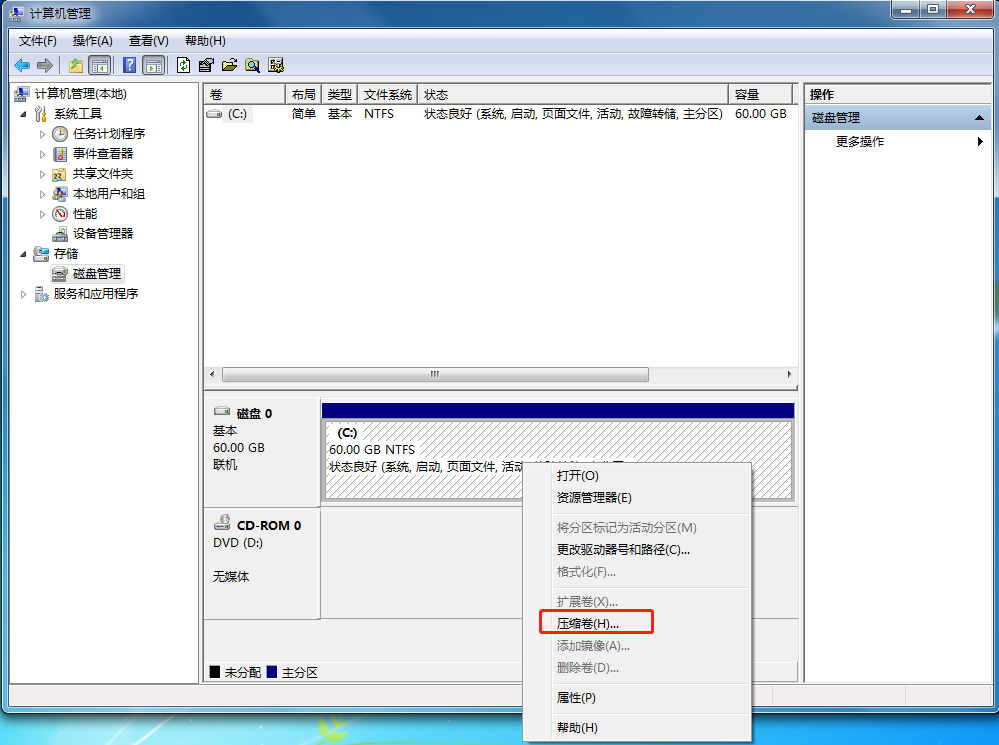Choose 压缩卷(H)... from the context menu
The image size is (999, 745).
coord(588,623)
